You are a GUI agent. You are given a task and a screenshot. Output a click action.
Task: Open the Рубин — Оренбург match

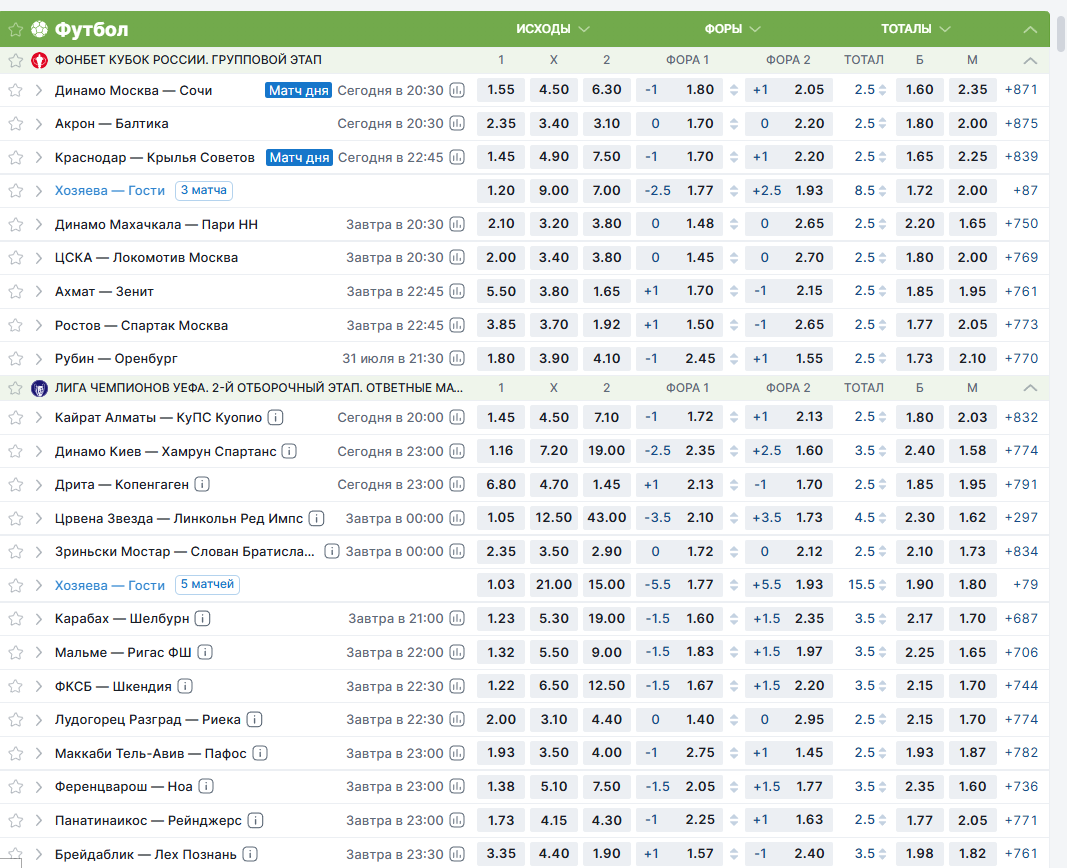tap(116, 358)
